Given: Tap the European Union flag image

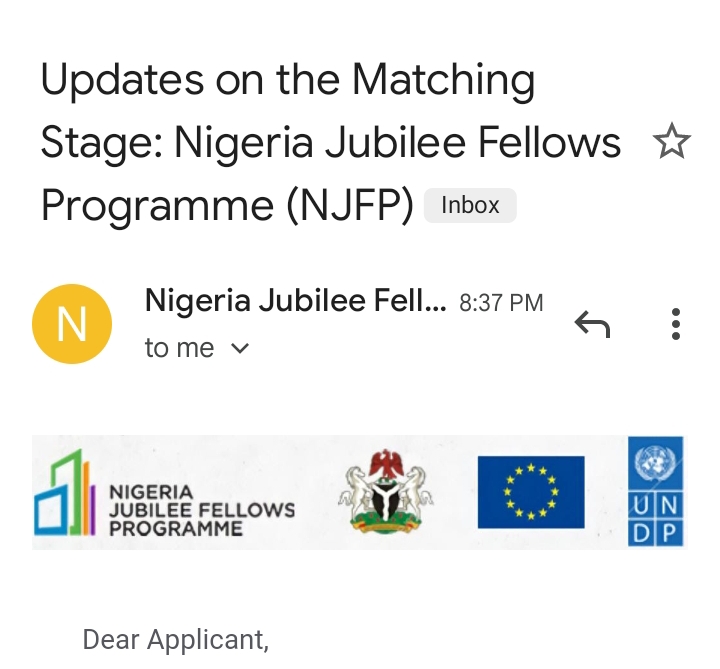Looking at the screenshot, I should [530, 491].
